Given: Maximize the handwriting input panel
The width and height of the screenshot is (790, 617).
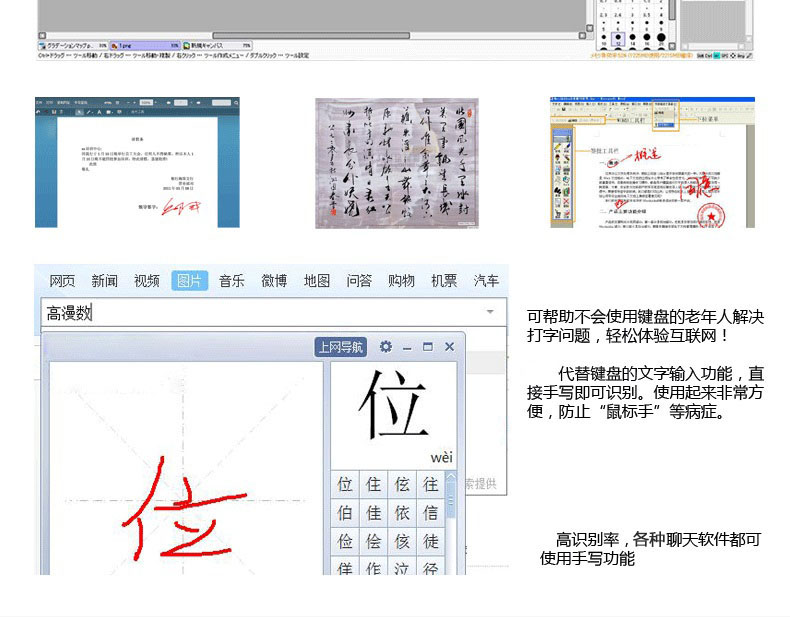Looking at the screenshot, I should tap(428, 347).
